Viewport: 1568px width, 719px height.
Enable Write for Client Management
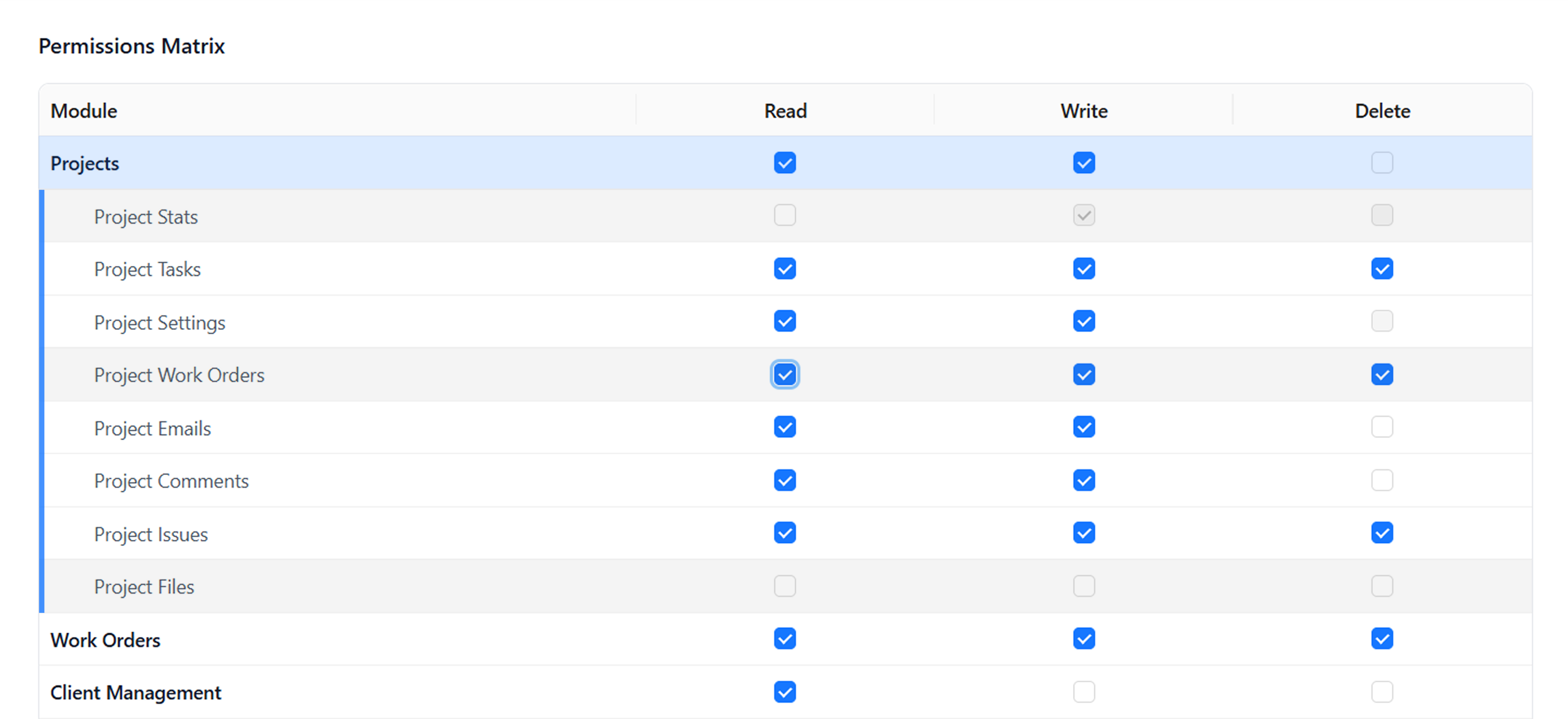(x=1084, y=692)
